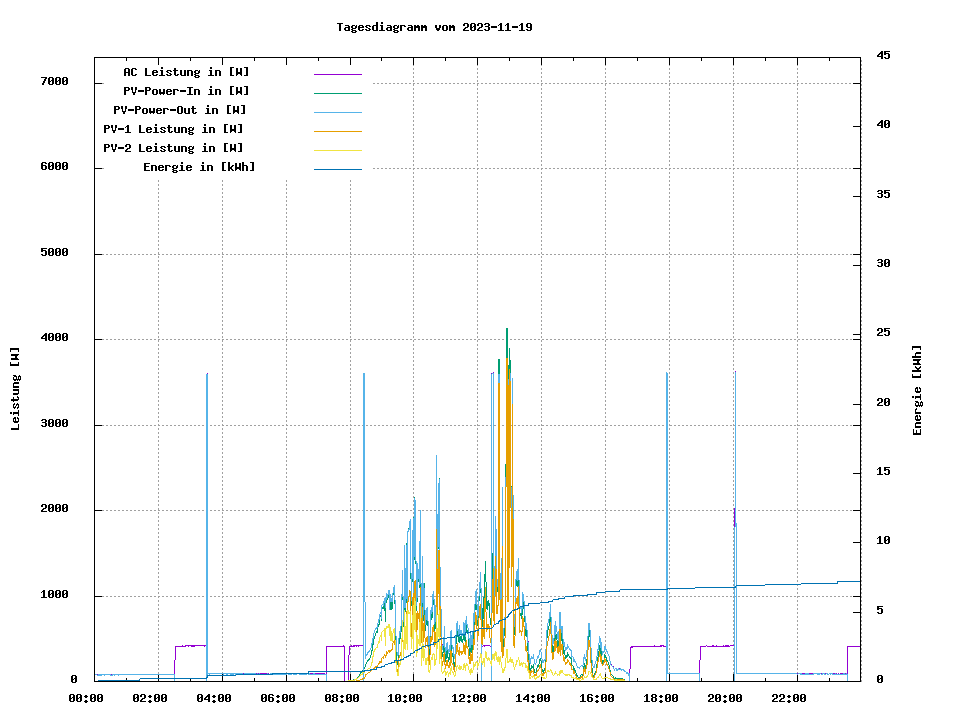Select the 18:00 time axis label
960x720 pixels.
point(660,698)
